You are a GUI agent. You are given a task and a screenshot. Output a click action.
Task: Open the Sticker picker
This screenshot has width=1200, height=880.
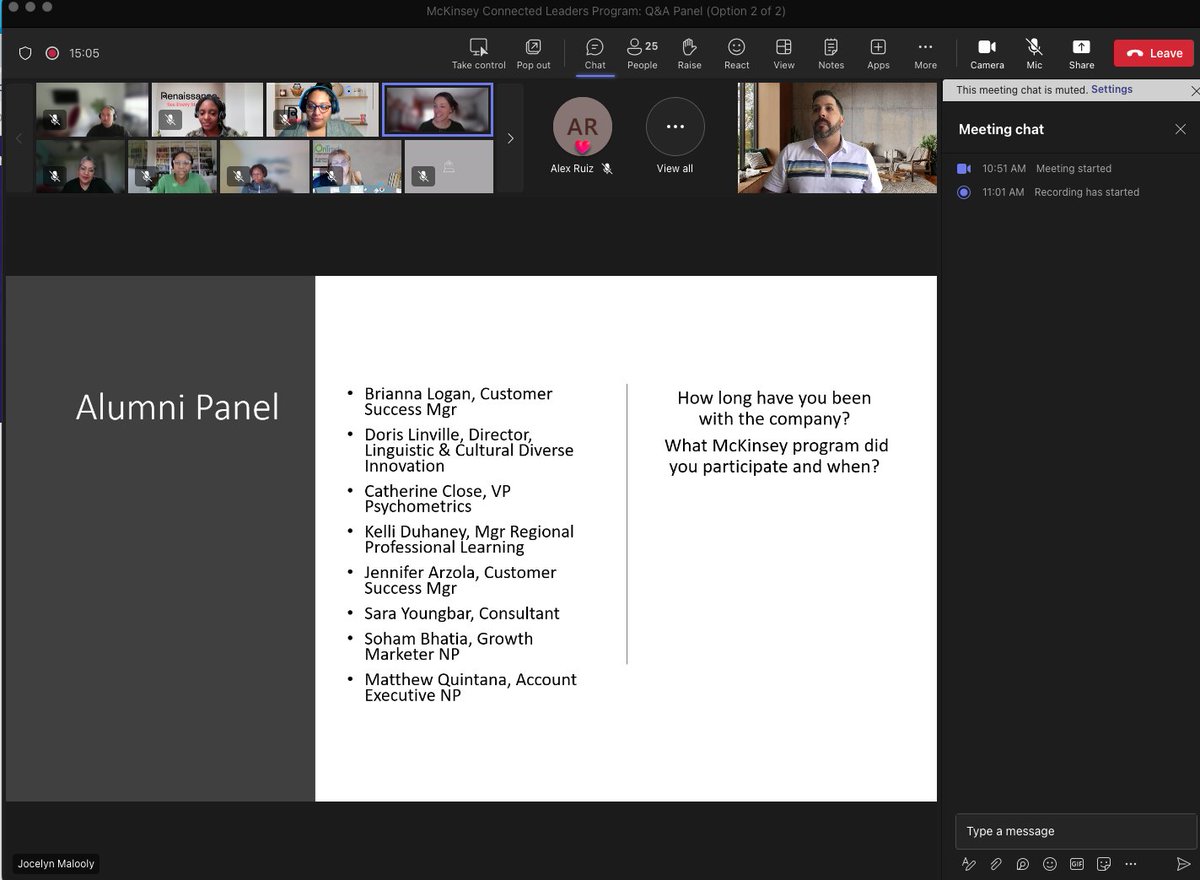click(1104, 864)
